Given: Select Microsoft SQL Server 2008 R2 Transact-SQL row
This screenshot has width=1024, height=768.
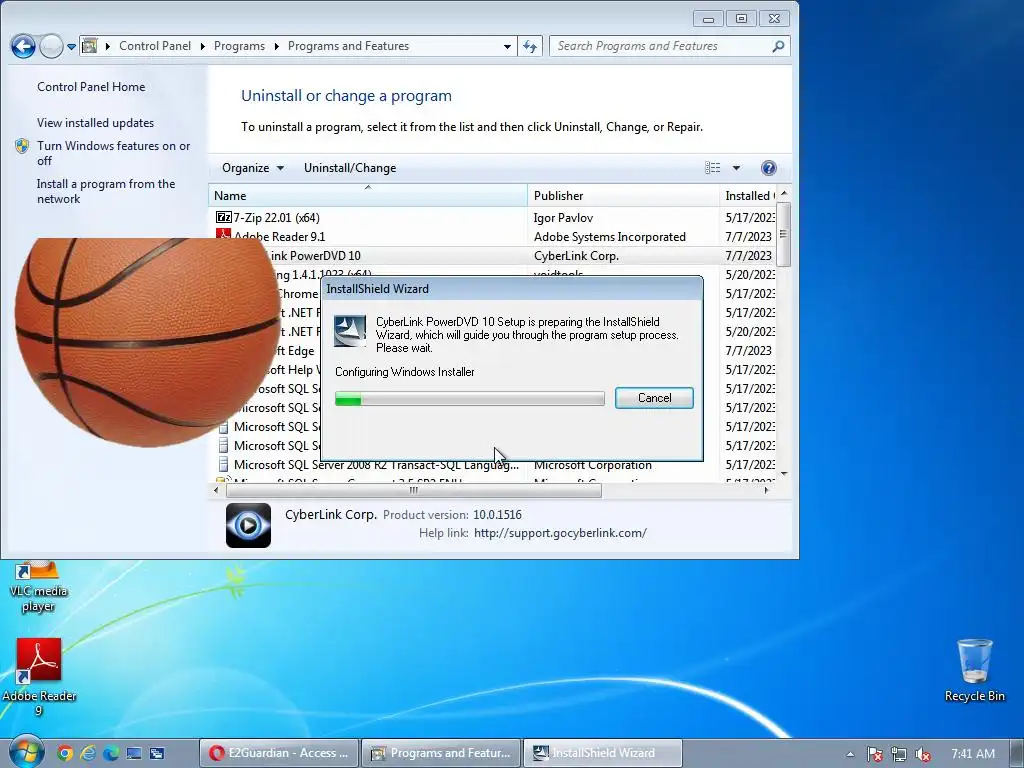Looking at the screenshot, I should pos(493,464).
